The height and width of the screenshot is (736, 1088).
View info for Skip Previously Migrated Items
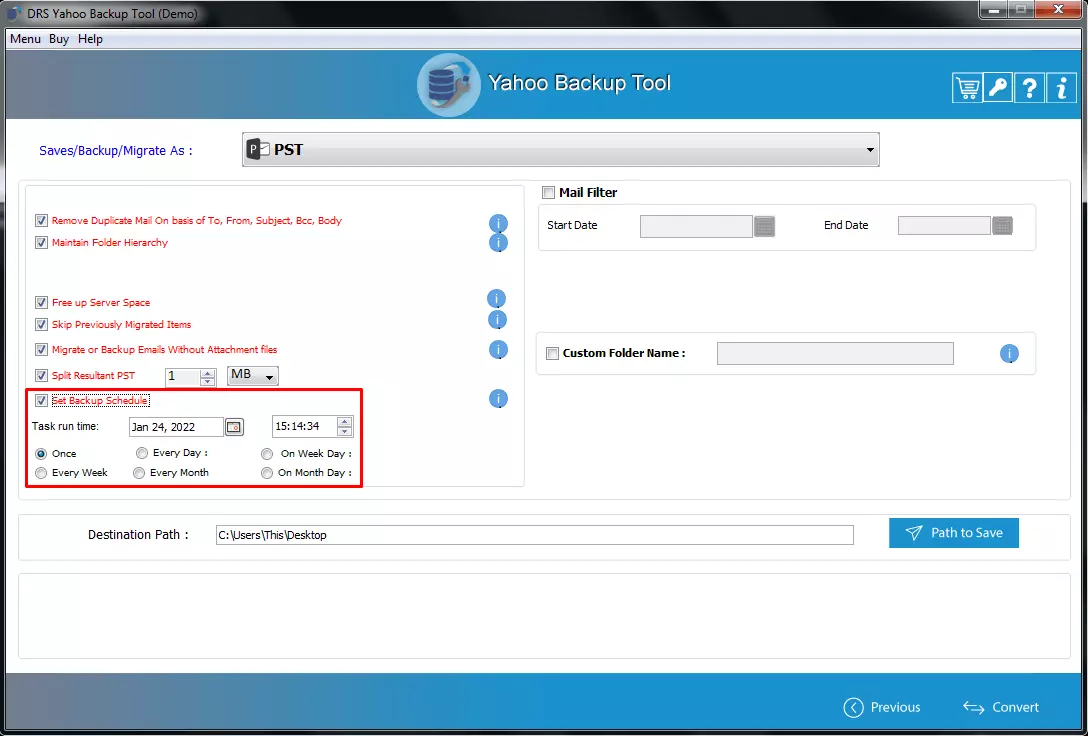(x=498, y=320)
